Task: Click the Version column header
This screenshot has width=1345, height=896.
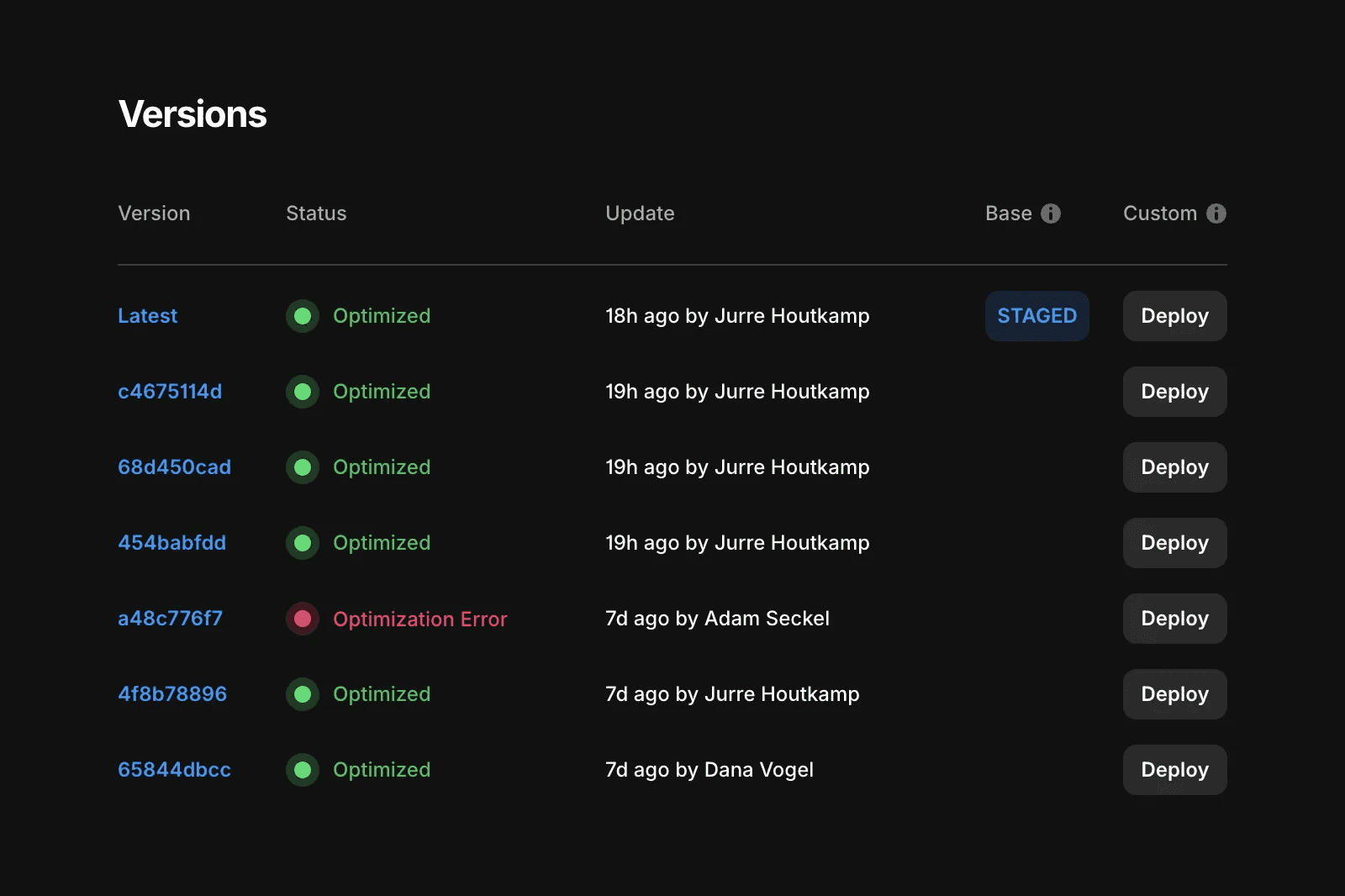Action: [154, 213]
